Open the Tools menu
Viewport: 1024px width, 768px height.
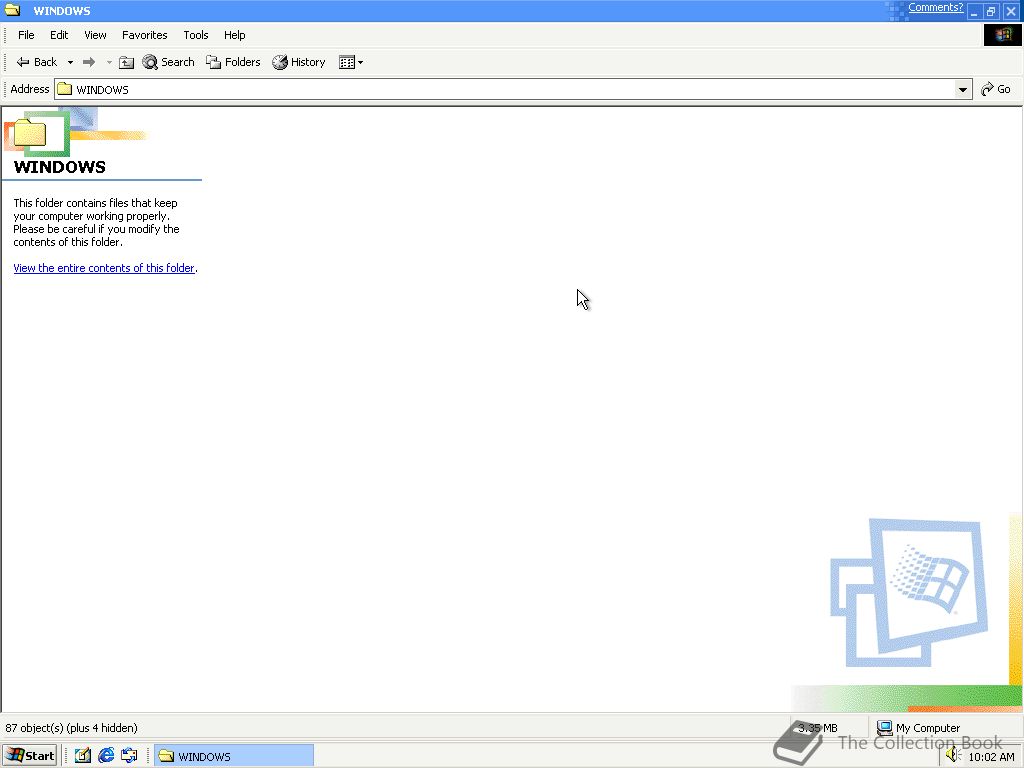[x=195, y=35]
